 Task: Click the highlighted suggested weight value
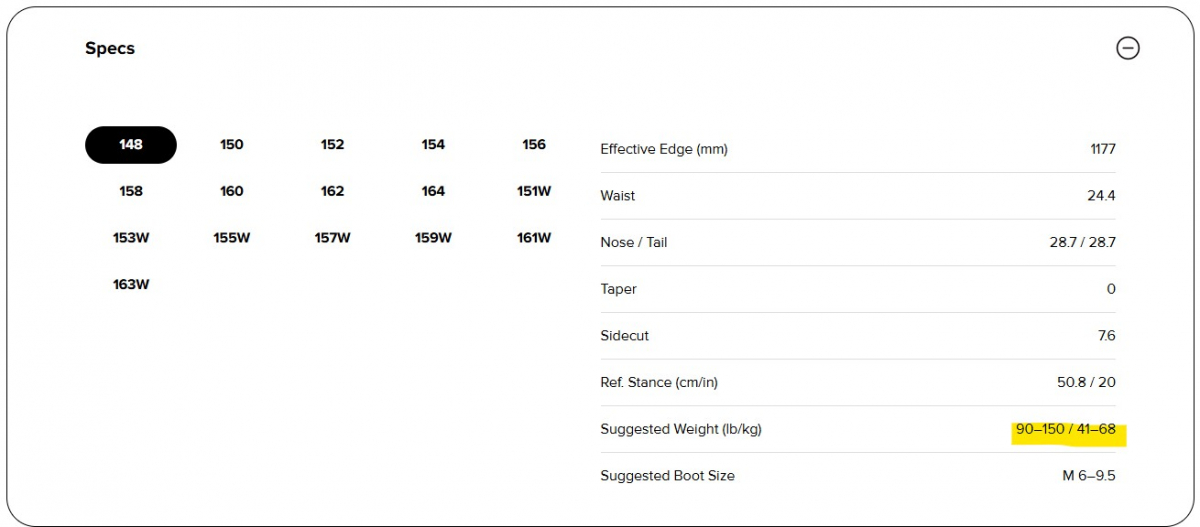[x=1065, y=430]
